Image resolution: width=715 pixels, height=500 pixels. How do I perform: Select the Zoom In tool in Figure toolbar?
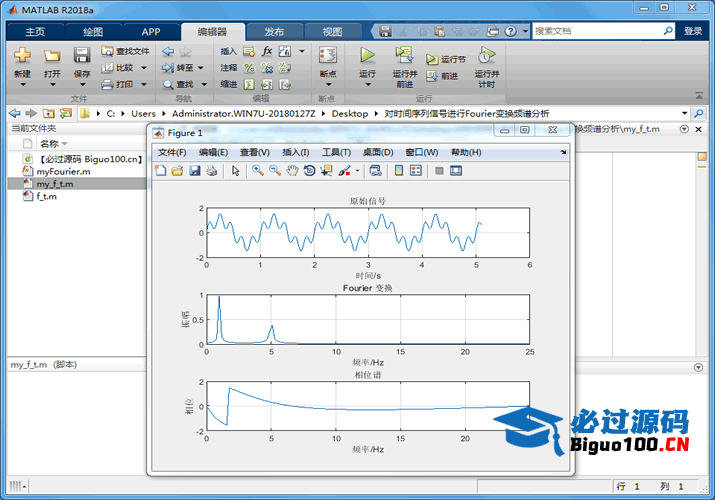coord(258,170)
